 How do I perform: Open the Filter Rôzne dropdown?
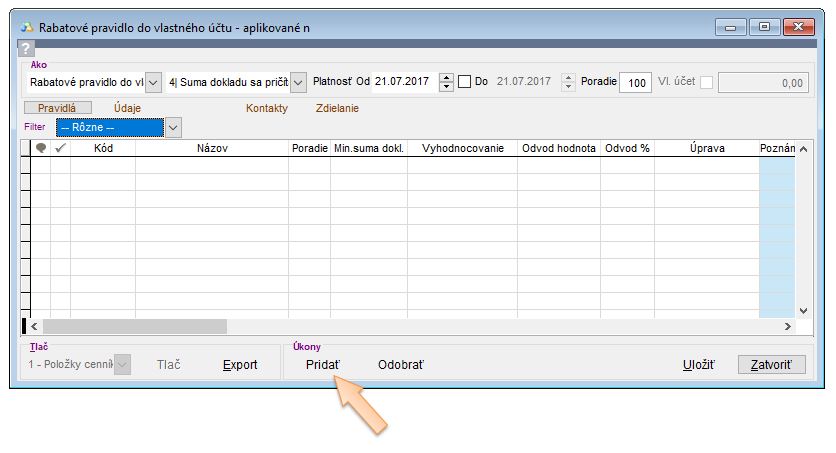(x=173, y=127)
